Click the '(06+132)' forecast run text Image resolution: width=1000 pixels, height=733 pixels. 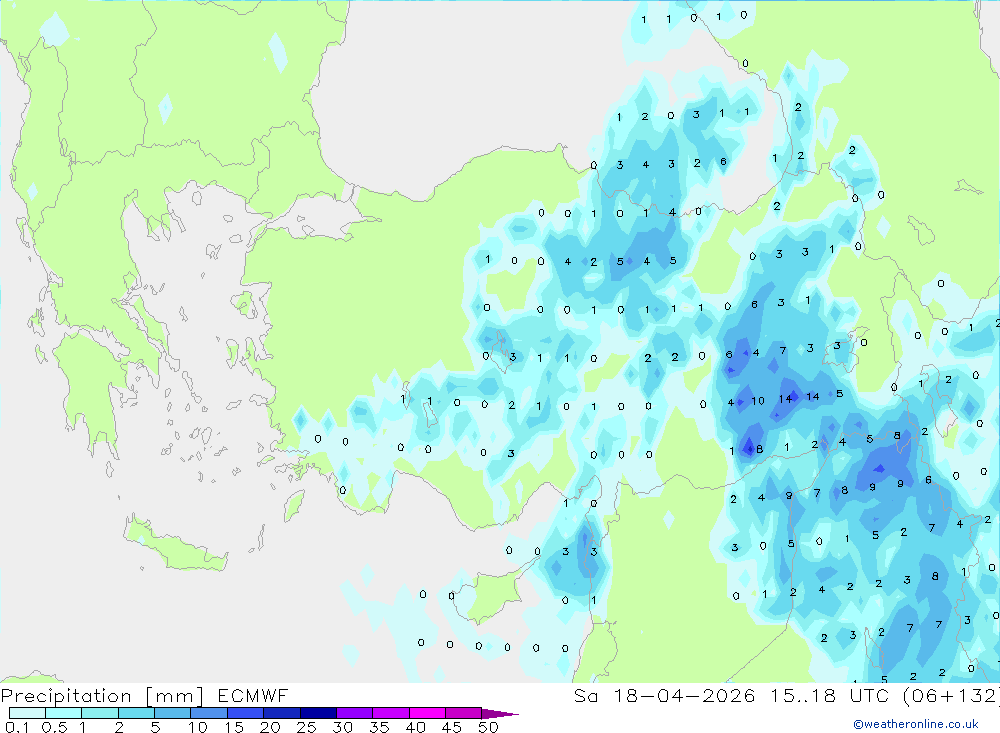952,696
